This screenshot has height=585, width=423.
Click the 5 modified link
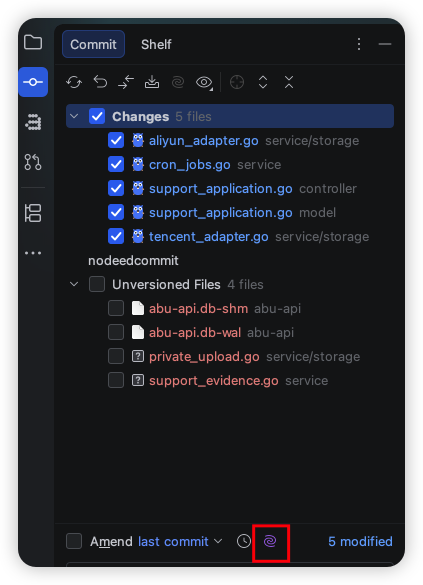tap(360, 541)
